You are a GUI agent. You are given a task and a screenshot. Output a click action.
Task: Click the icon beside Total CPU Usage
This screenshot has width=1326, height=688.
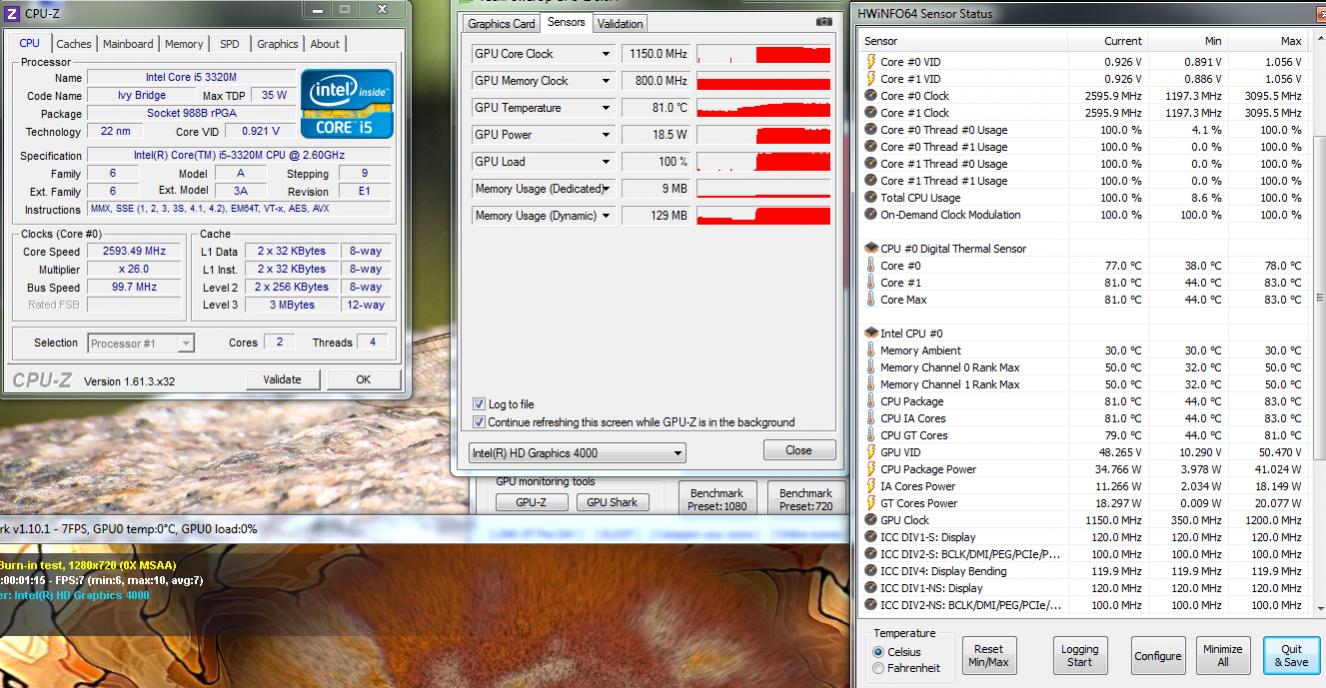tap(871, 198)
